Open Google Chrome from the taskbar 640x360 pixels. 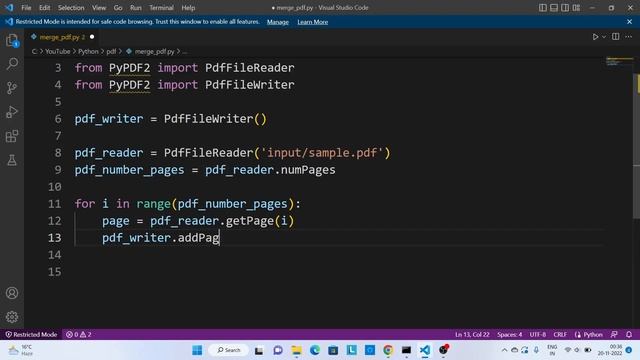coord(388,350)
